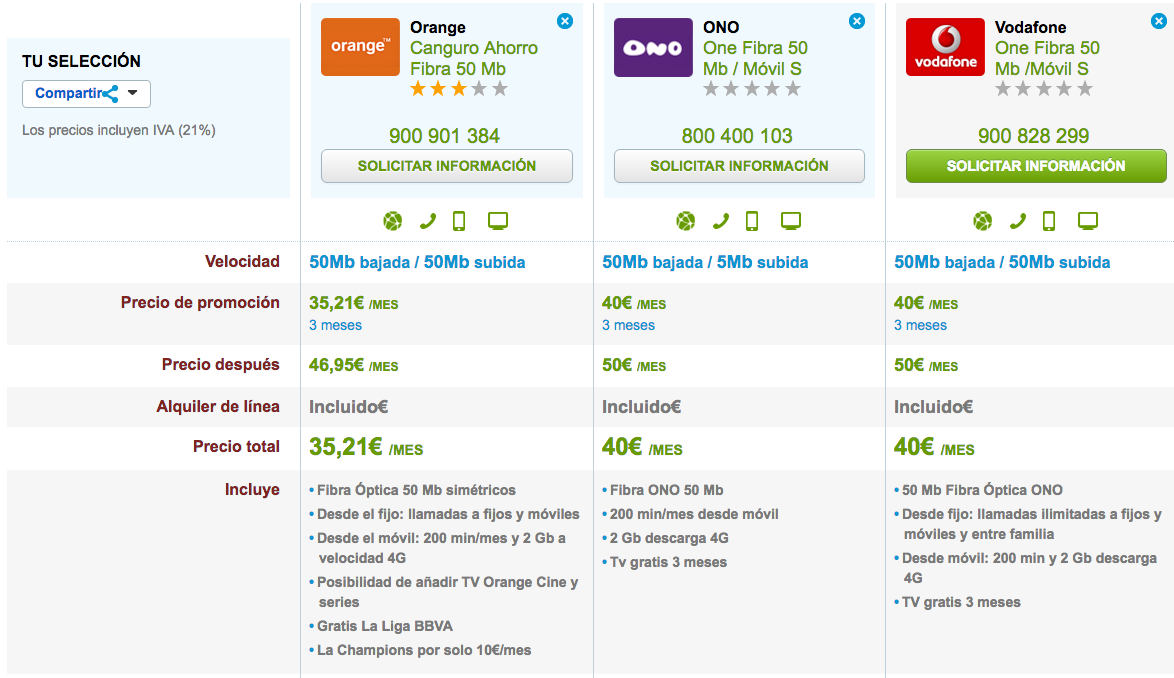Click '50 Mb Fibra Óptica ONO' item
The image size is (1174, 678).
982,489
